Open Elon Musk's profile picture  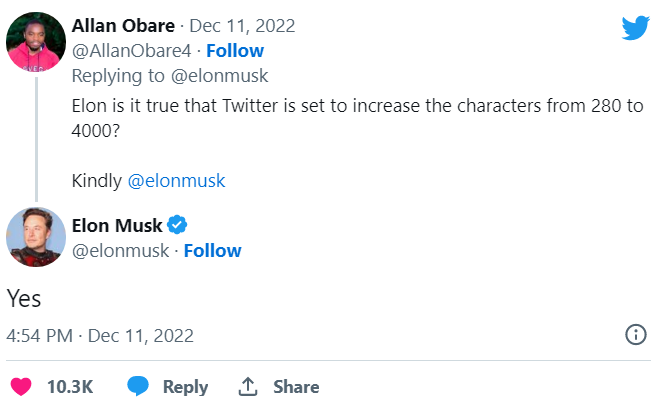tap(36, 238)
